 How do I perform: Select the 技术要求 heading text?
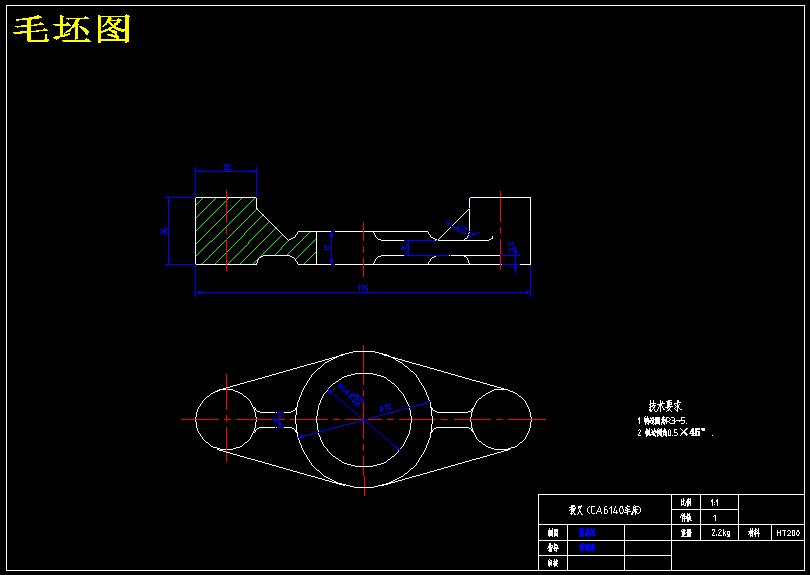pyautogui.click(x=665, y=406)
